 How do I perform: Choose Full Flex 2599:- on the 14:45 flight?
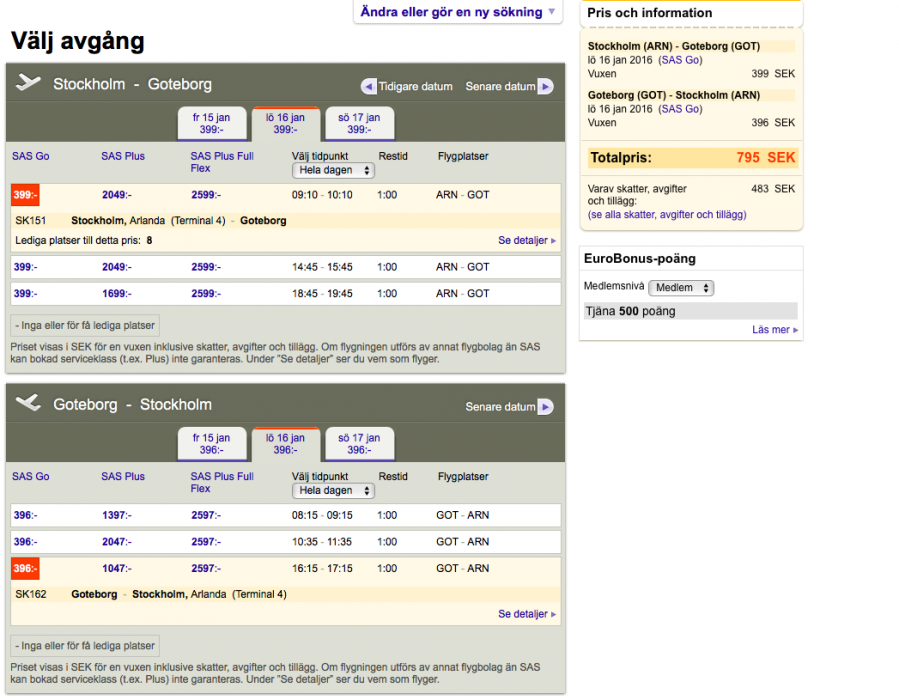pyautogui.click(x=206, y=267)
